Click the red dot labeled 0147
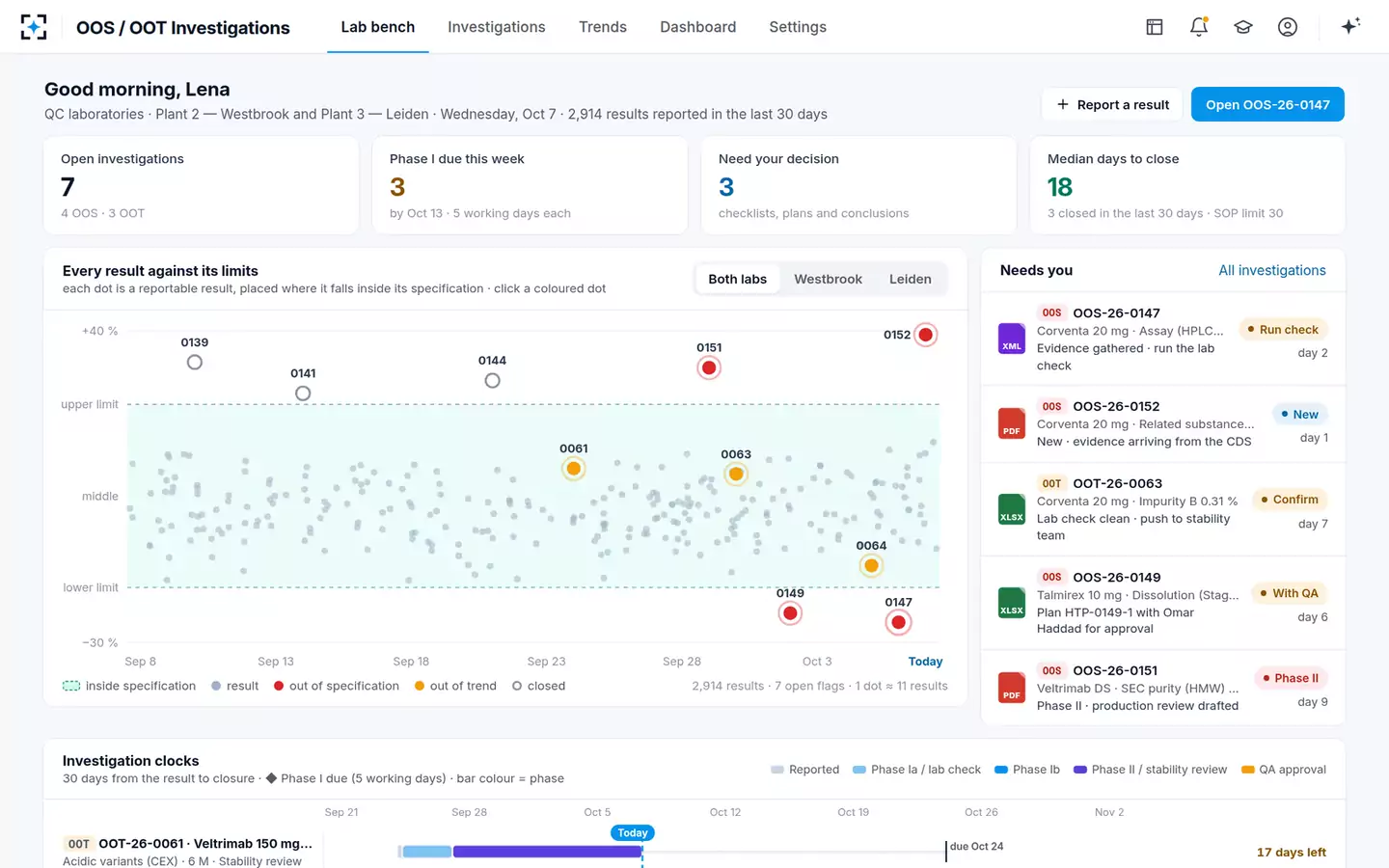The height and width of the screenshot is (868, 1389). tap(898, 622)
